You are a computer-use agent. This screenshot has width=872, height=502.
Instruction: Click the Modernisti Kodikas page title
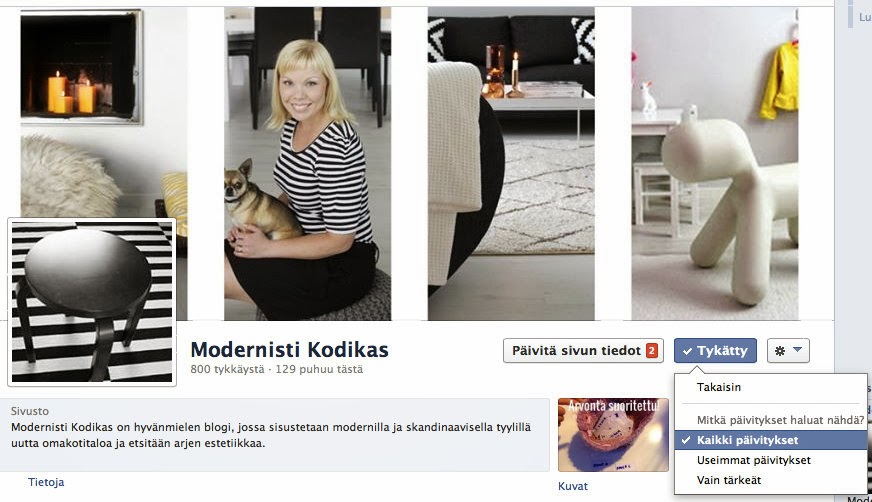(x=289, y=350)
